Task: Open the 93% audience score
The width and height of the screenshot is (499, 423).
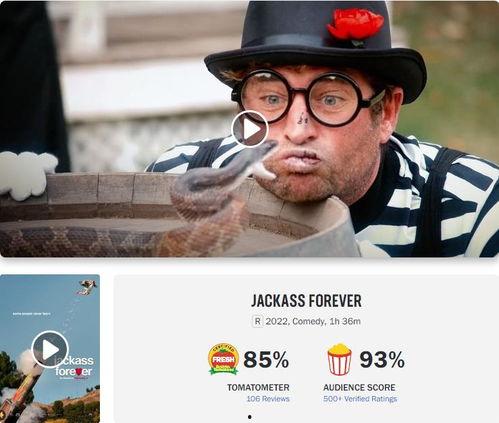Action: (382, 360)
